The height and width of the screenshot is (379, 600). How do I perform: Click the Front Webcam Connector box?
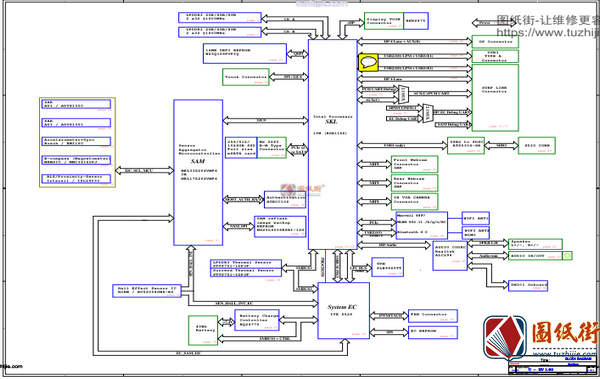click(x=414, y=164)
